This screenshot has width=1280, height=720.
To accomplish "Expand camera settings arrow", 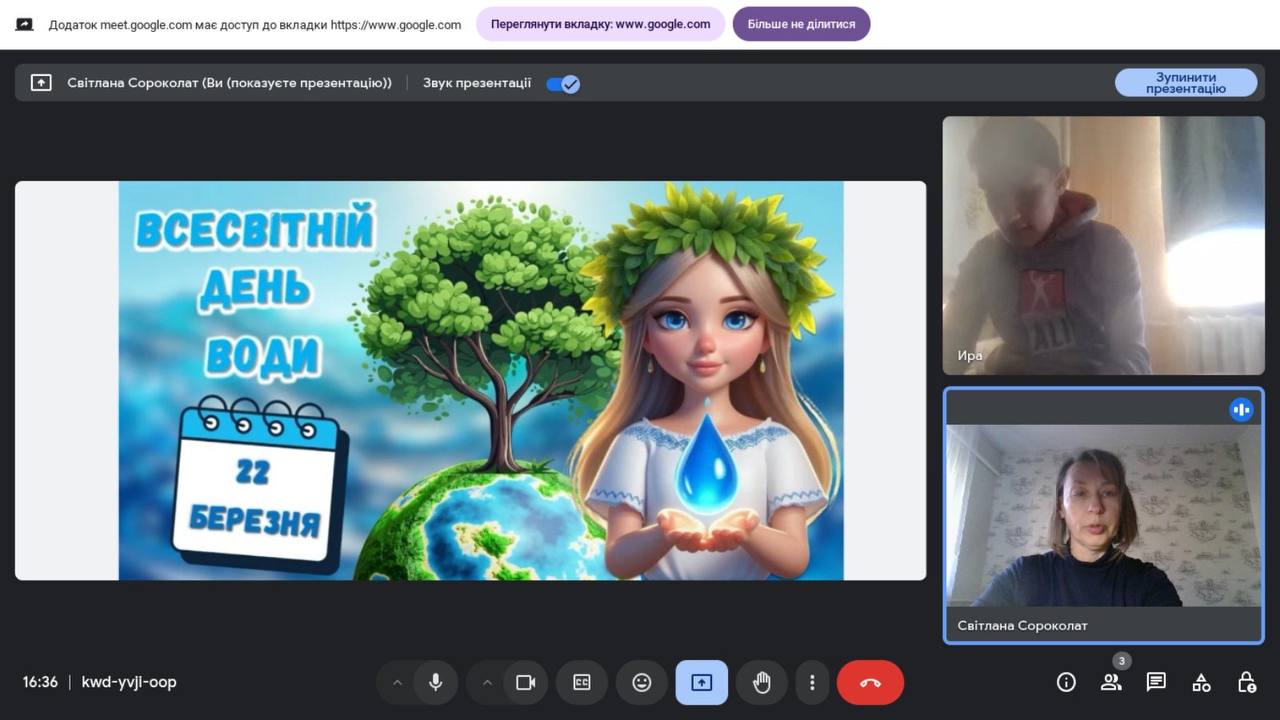I will coord(487,682).
